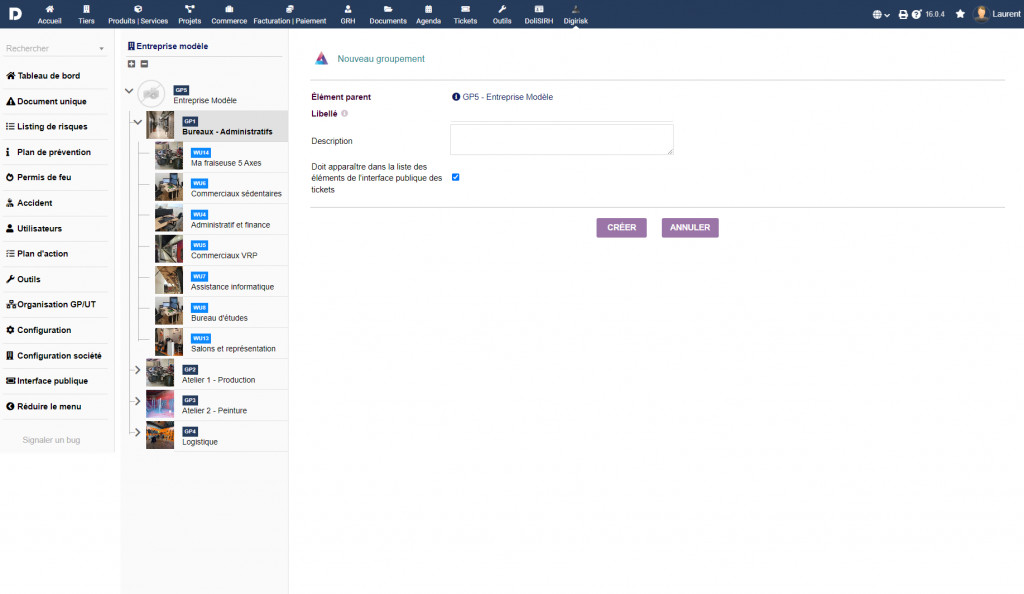Click the sidebar Outils wrench icon
Viewport: 1024px width, 594px height.
(x=10, y=279)
